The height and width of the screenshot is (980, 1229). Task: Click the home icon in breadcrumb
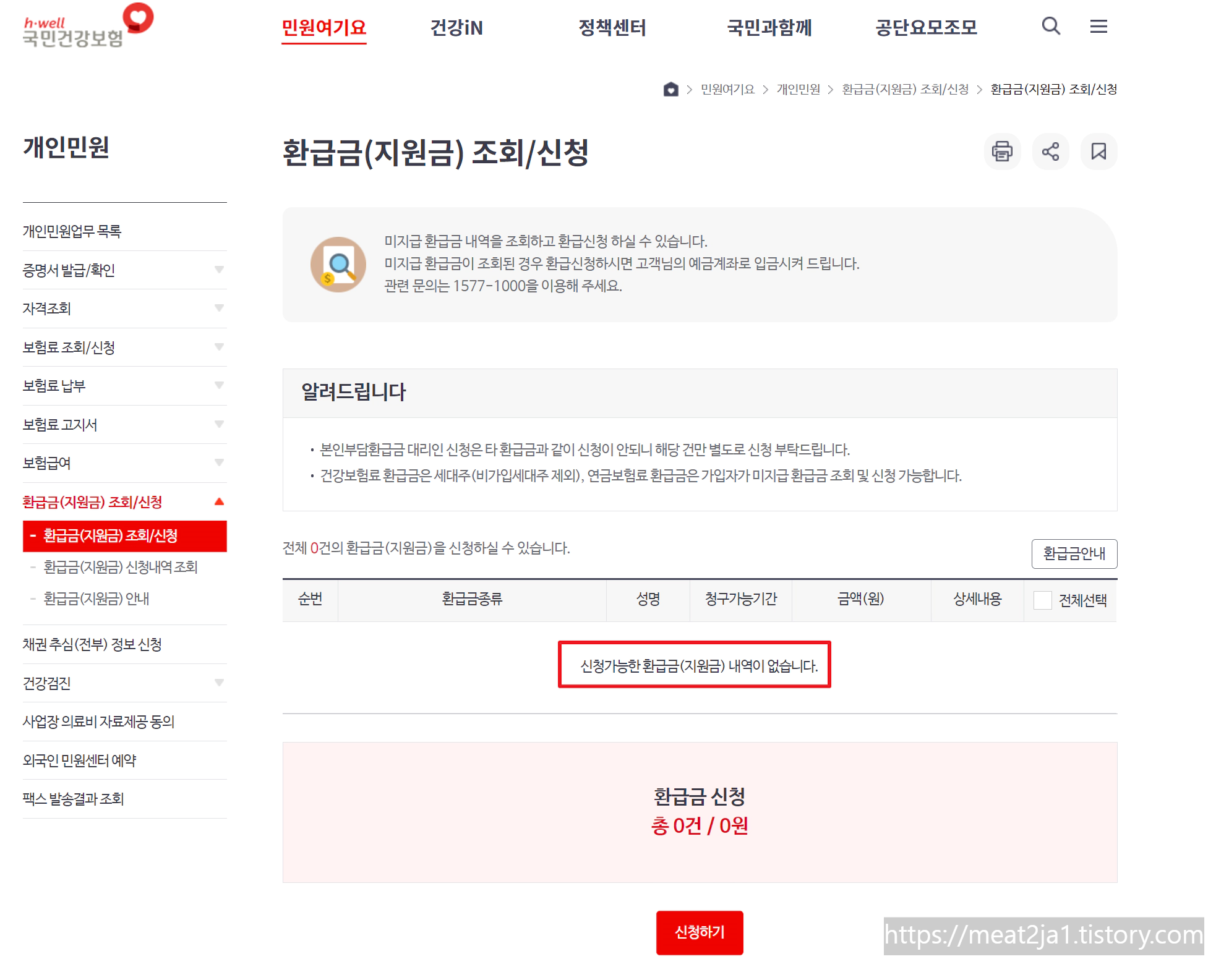[670, 90]
